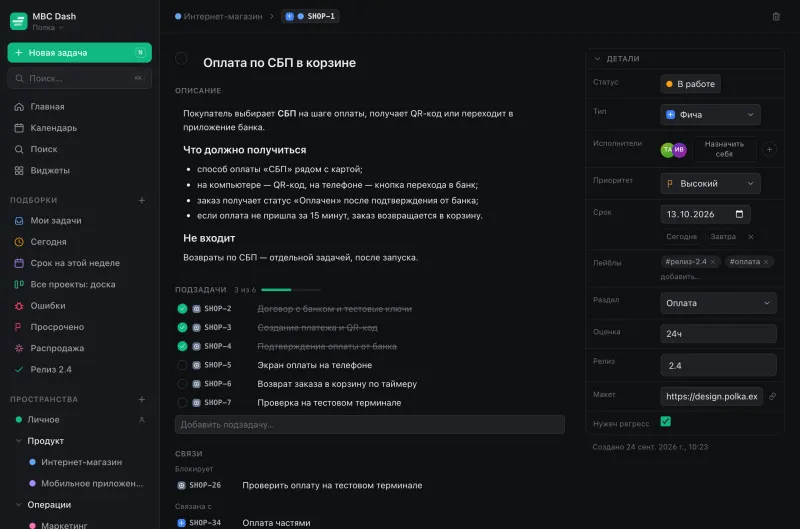Uncheck subtask SHOP-4 completion circle

coord(182,346)
